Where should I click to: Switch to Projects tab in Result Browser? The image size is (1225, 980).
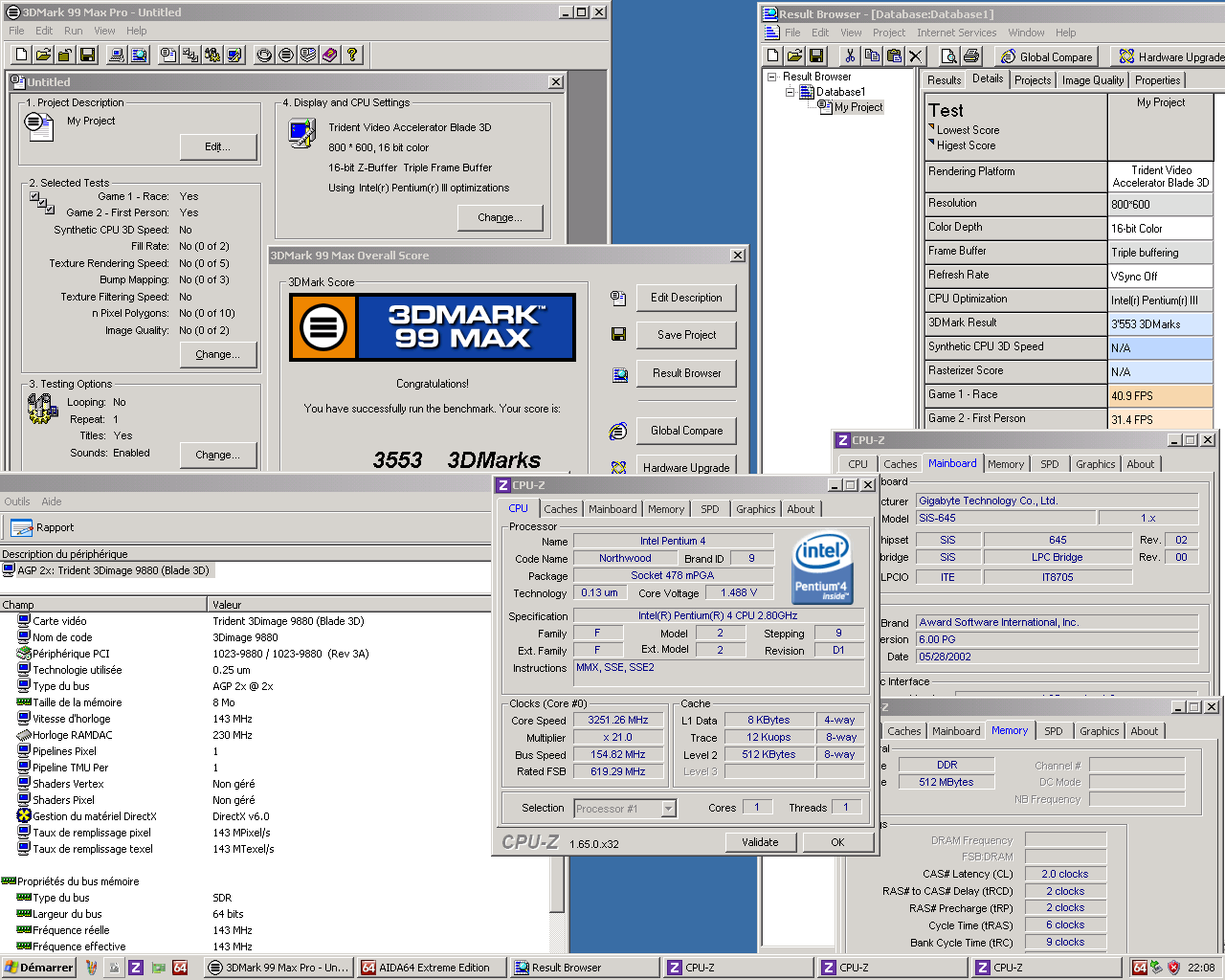coord(1033,80)
